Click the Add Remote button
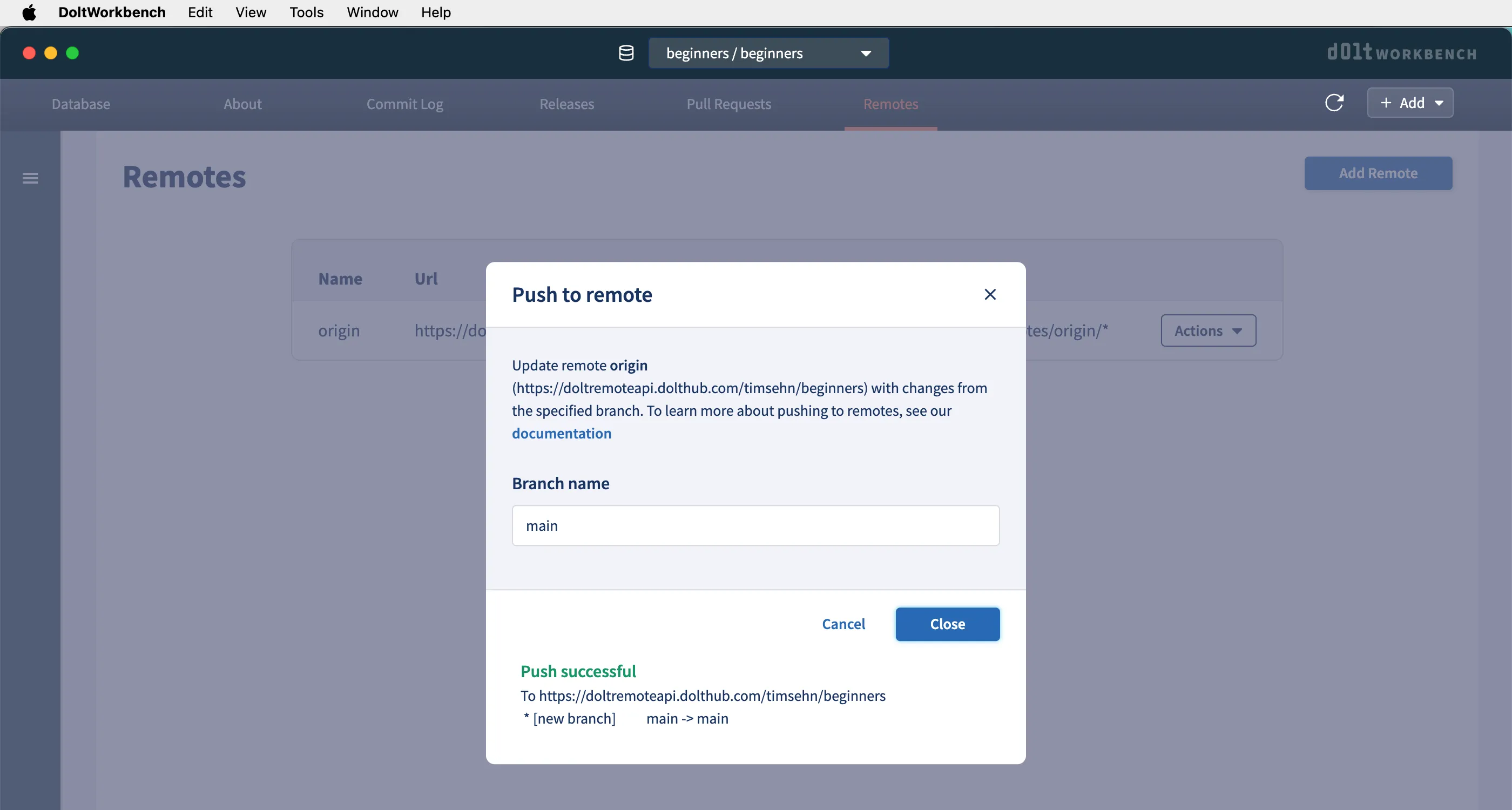The image size is (1512, 810). [1378, 173]
